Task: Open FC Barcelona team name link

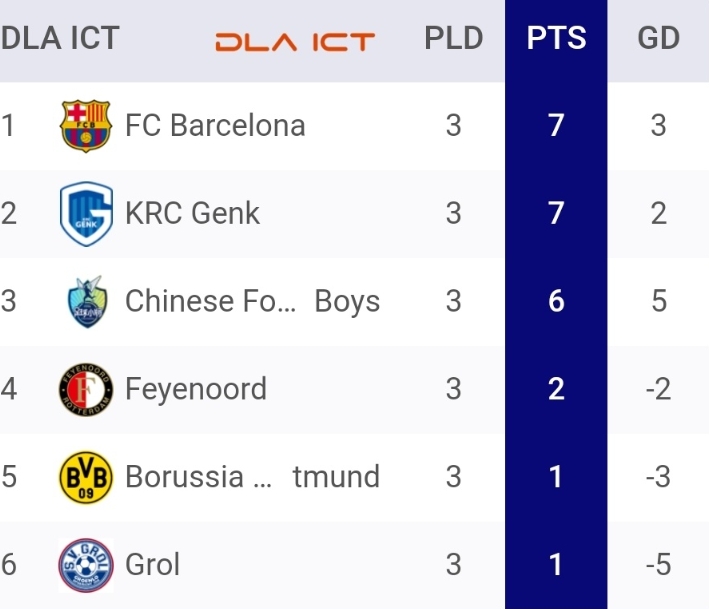Action: pos(215,125)
